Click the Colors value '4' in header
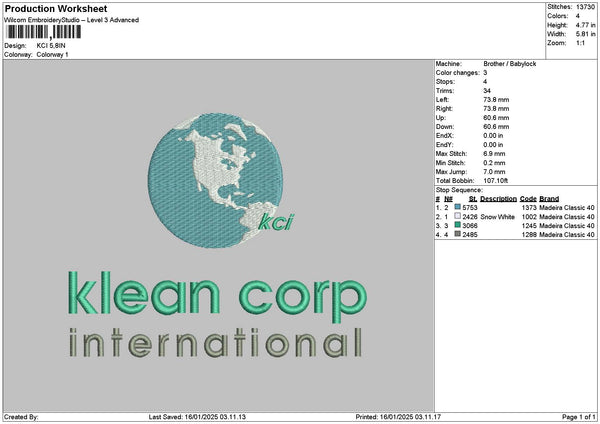The height and width of the screenshot is (424, 600). click(x=578, y=16)
